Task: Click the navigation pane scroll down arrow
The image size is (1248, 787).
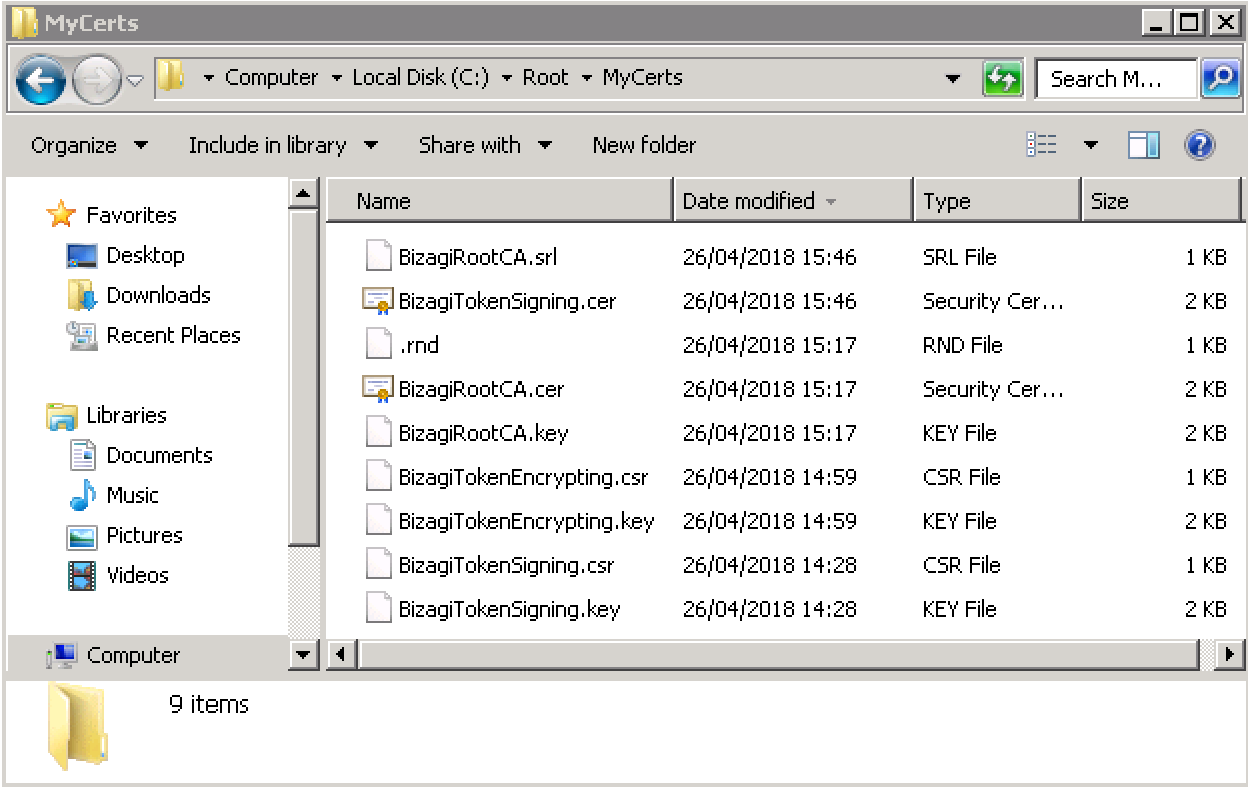Action: click(303, 655)
